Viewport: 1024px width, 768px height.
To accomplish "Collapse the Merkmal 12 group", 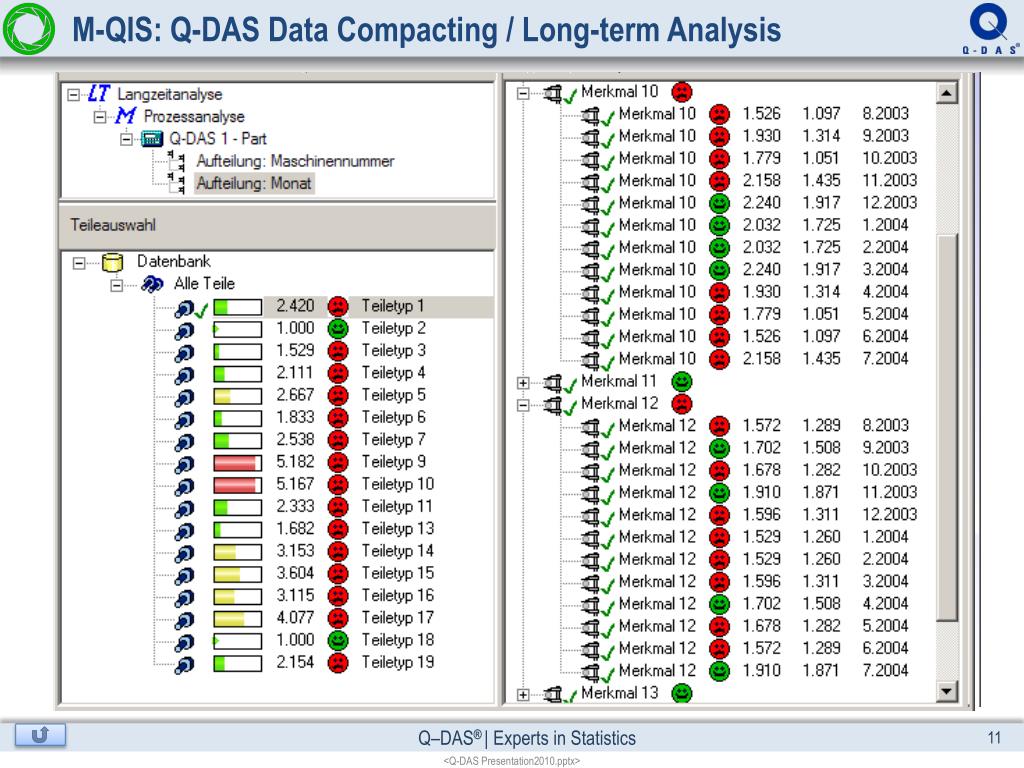I will coord(522,405).
